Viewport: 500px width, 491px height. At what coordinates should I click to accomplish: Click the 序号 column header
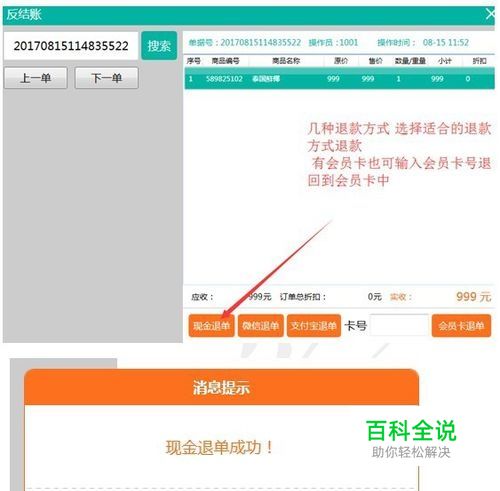(x=193, y=61)
